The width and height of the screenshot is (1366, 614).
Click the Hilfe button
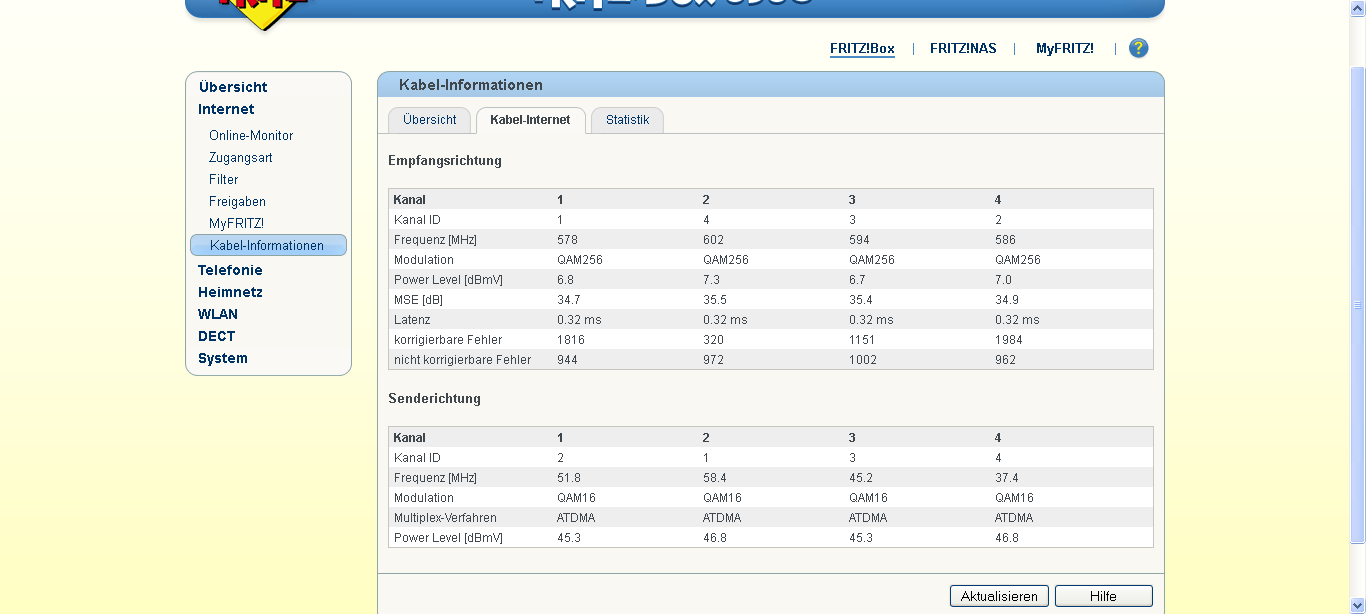click(1103, 596)
